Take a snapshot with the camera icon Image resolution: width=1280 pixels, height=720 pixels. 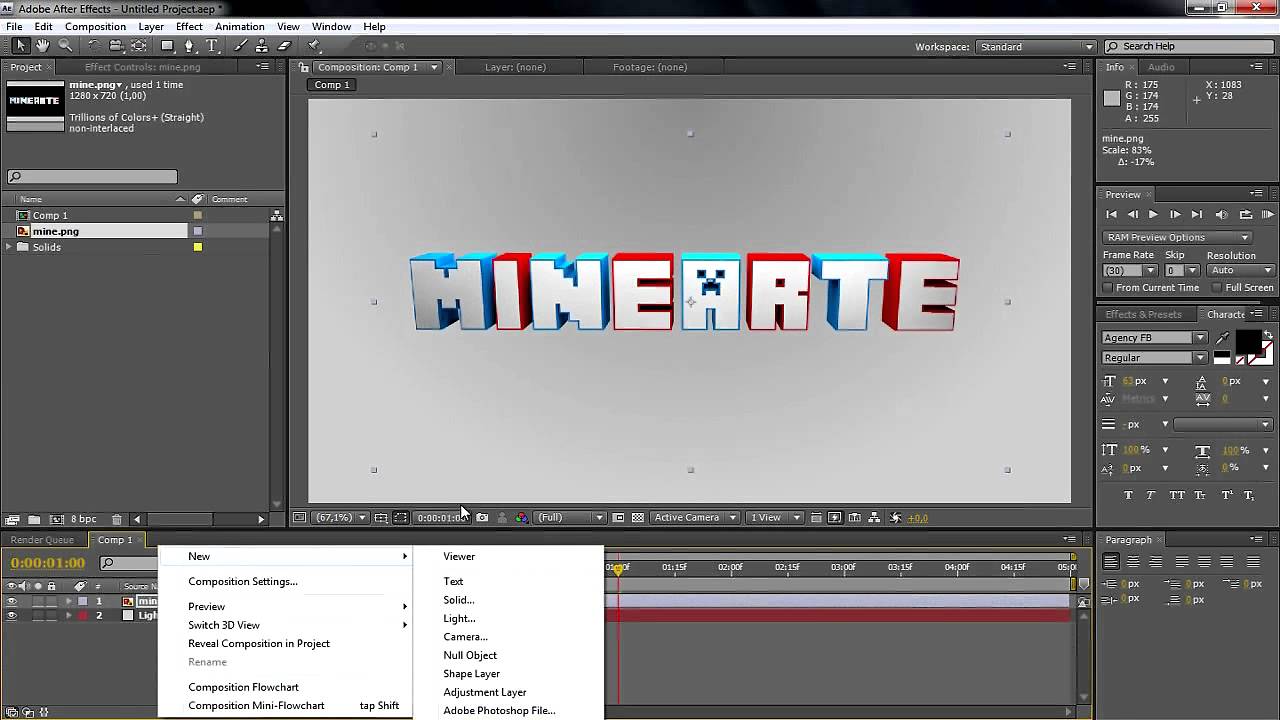click(x=482, y=518)
